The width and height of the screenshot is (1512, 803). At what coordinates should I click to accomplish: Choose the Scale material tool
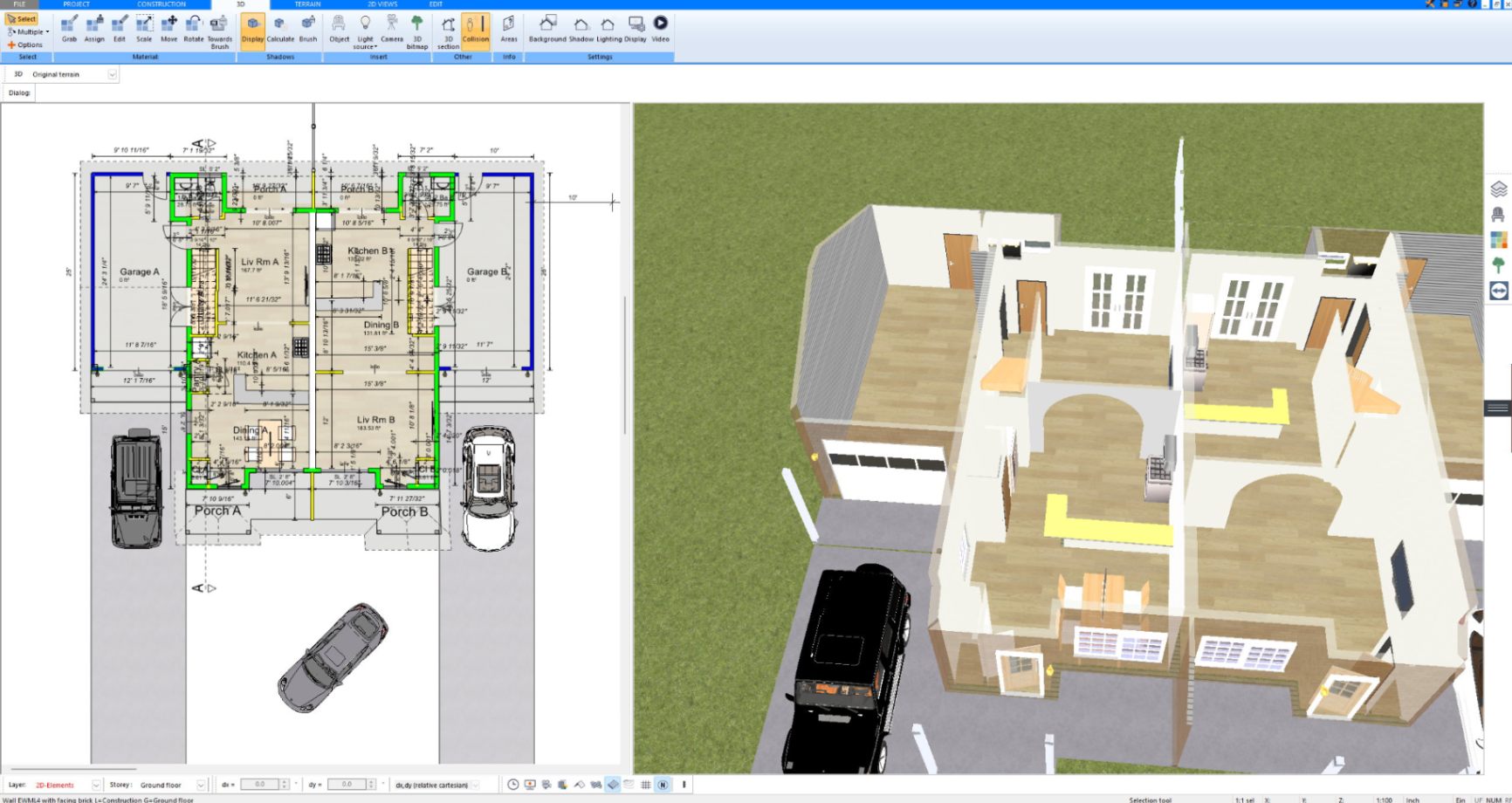(x=144, y=29)
